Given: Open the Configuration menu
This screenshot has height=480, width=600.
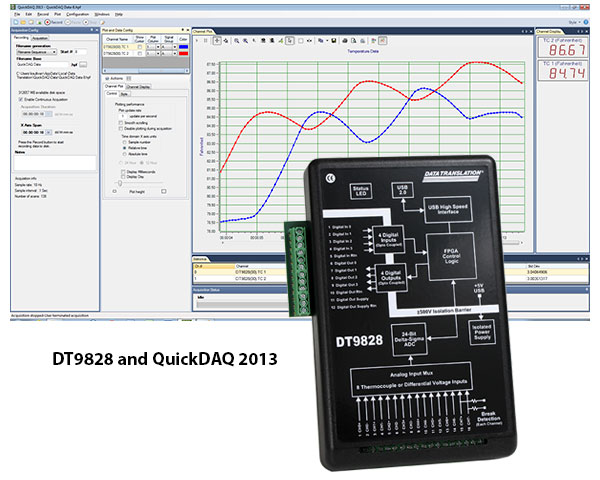Looking at the screenshot, I should pyautogui.click(x=78, y=14).
